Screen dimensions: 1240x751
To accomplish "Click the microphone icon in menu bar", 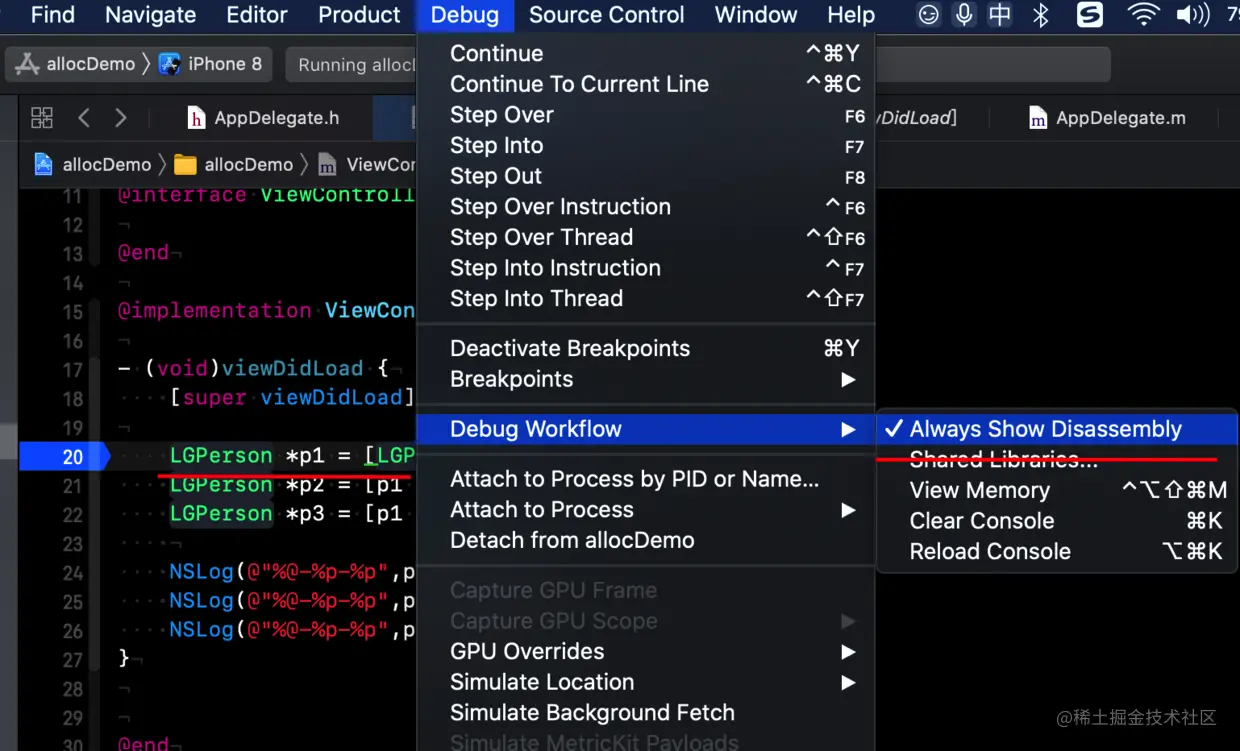I will 965,15.
